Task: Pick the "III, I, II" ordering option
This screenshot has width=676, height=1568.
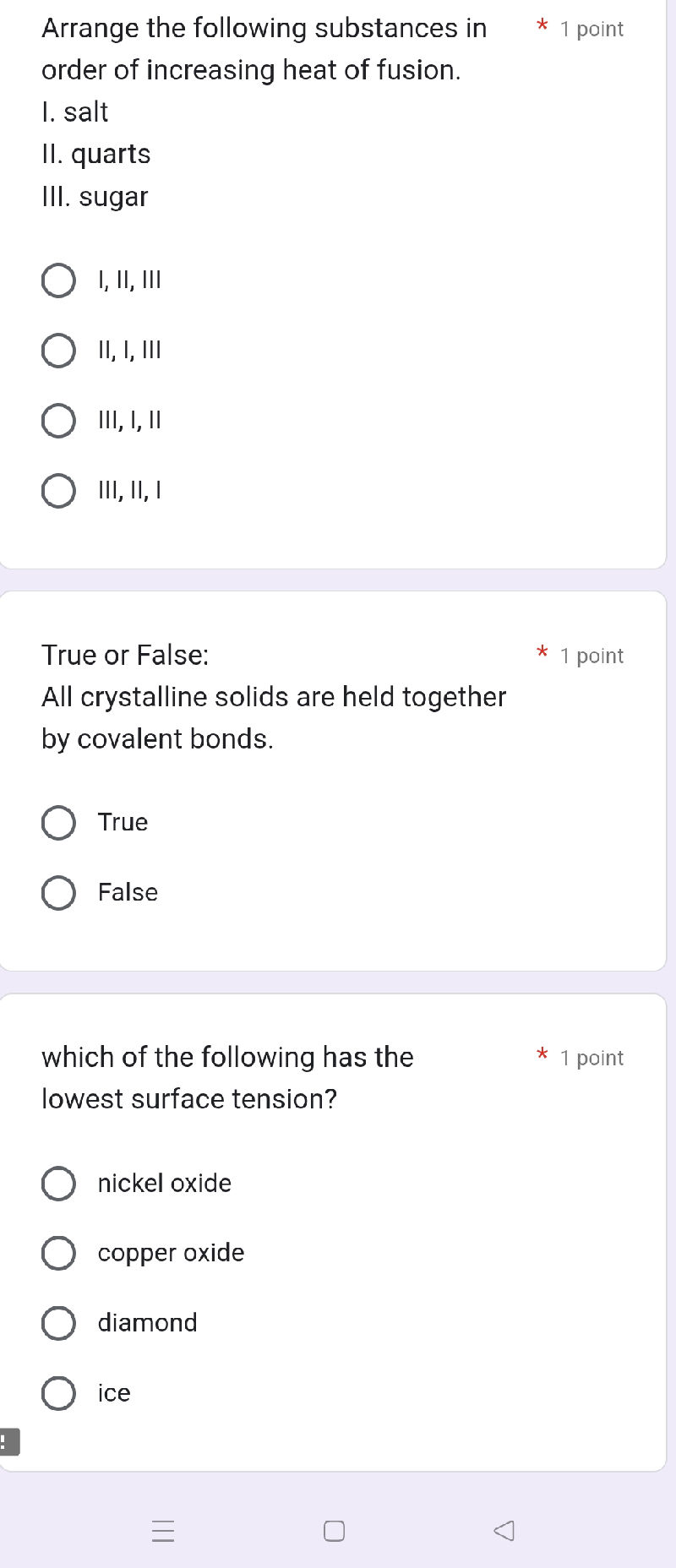Action: click(x=58, y=421)
